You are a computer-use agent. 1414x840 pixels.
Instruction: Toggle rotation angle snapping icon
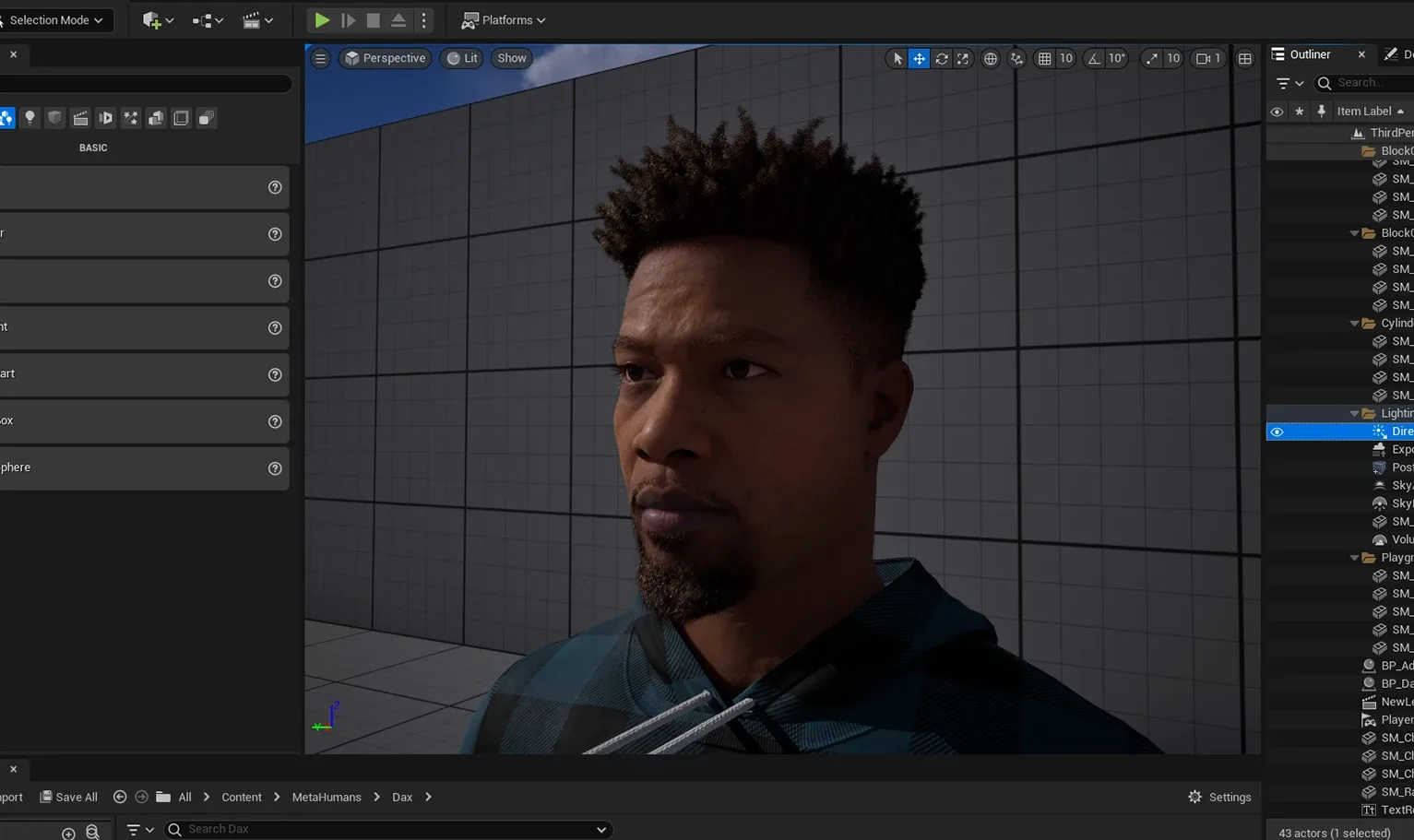[x=1094, y=58]
